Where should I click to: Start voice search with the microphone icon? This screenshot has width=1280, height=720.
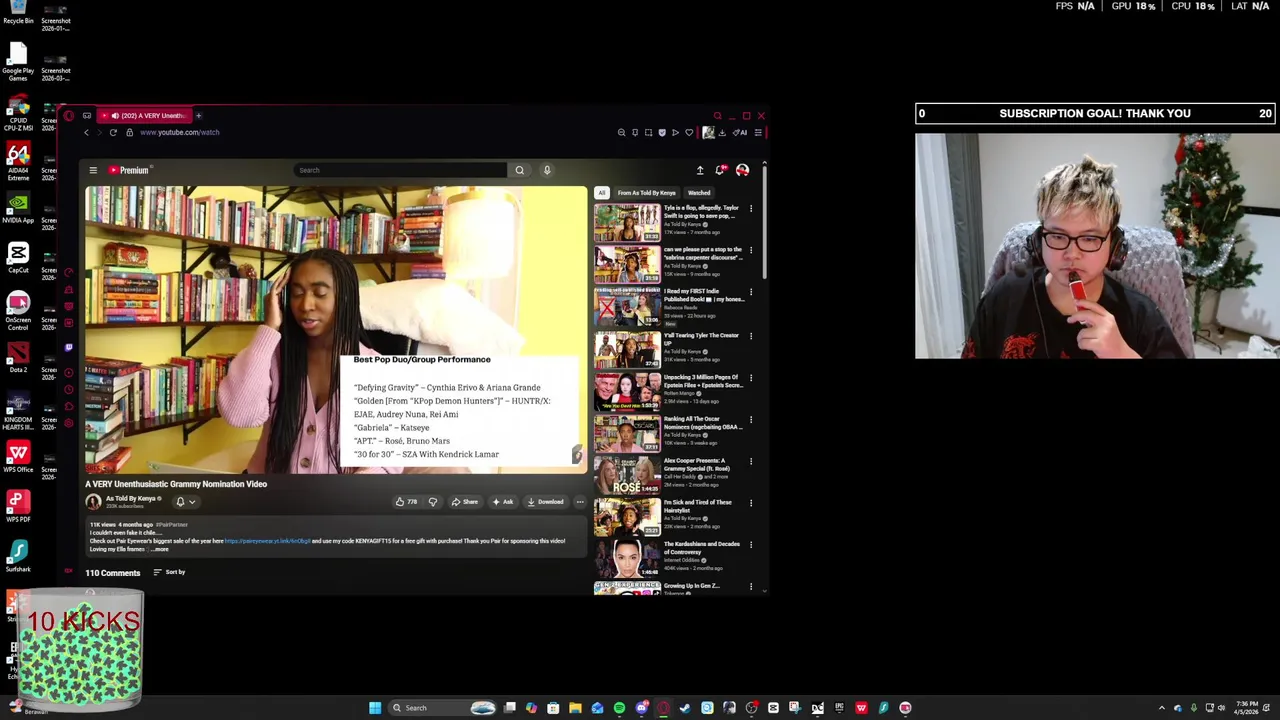coord(547,170)
